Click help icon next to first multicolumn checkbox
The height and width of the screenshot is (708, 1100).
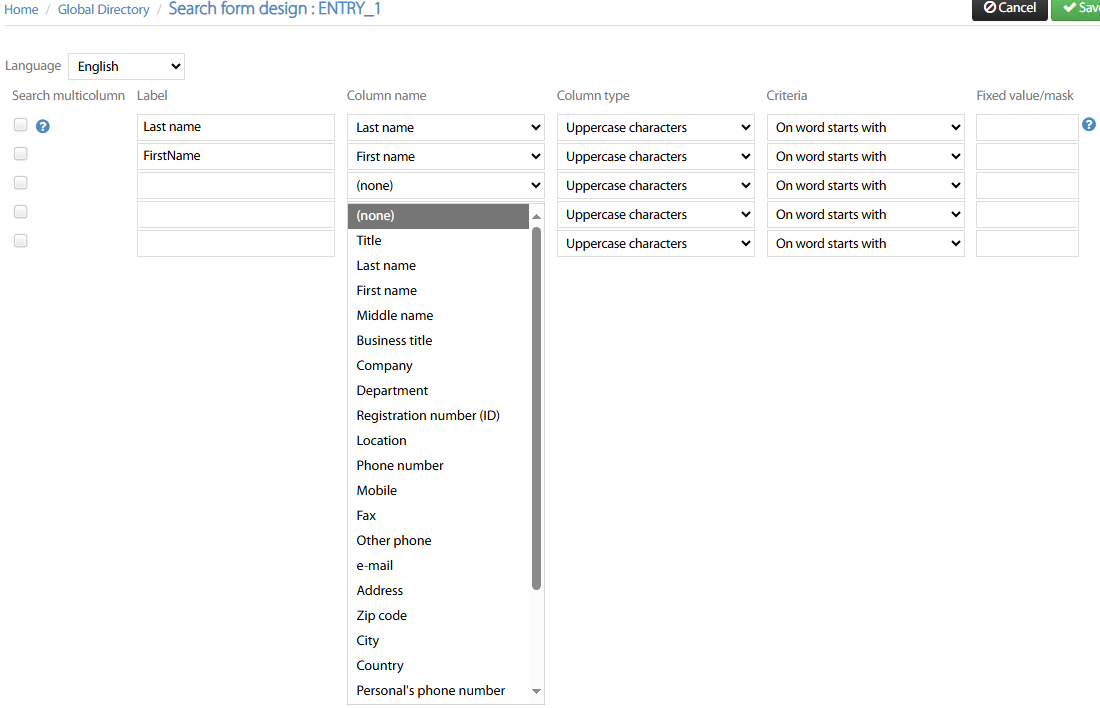pos(43,127)
